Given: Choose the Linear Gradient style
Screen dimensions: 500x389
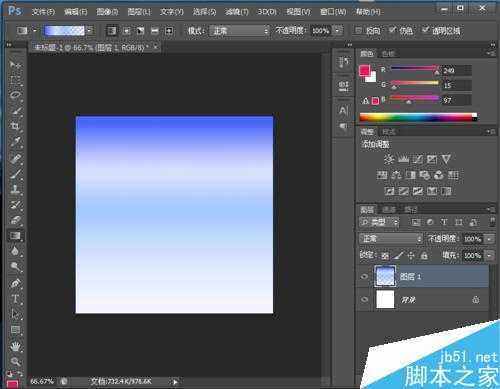Looking at the screenshot, I should click(112, 31).
